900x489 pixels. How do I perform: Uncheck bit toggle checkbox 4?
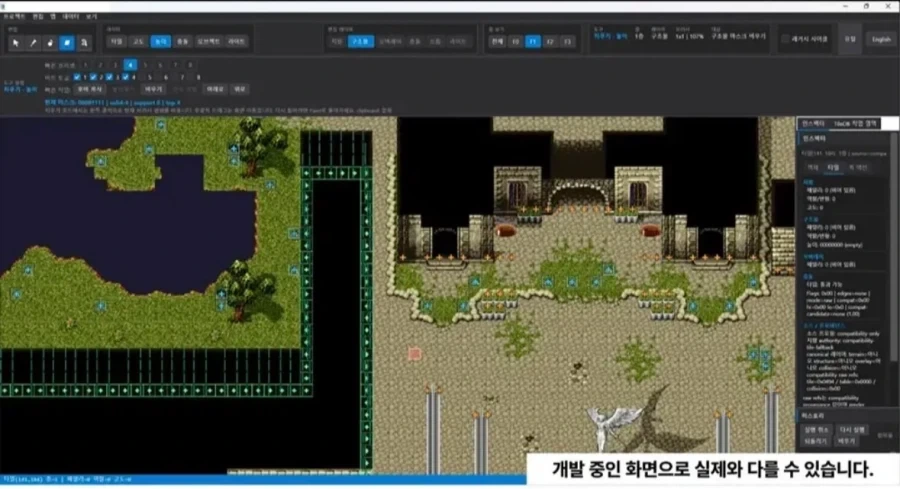point(126,77)
